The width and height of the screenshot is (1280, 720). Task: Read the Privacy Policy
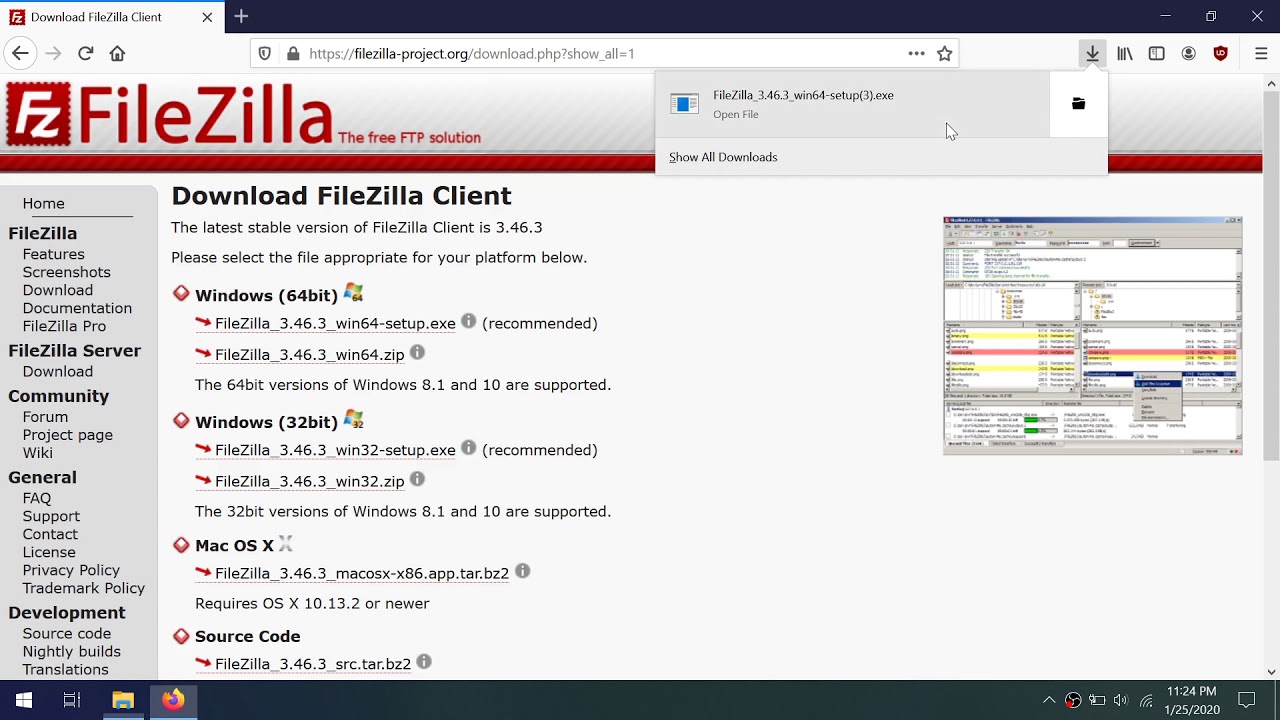(71, 570)
